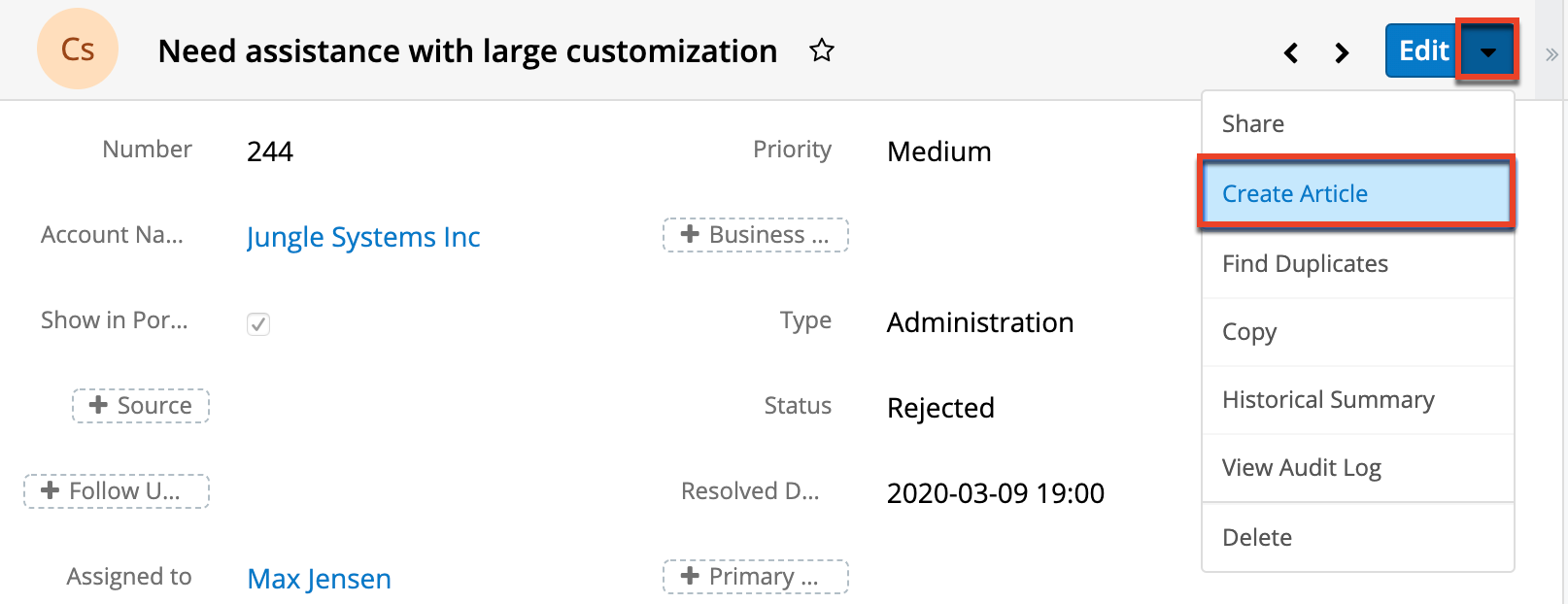This screenshot has height=604, width=1568.
Task: Go to next record arrow
Action: point(1342,52)
